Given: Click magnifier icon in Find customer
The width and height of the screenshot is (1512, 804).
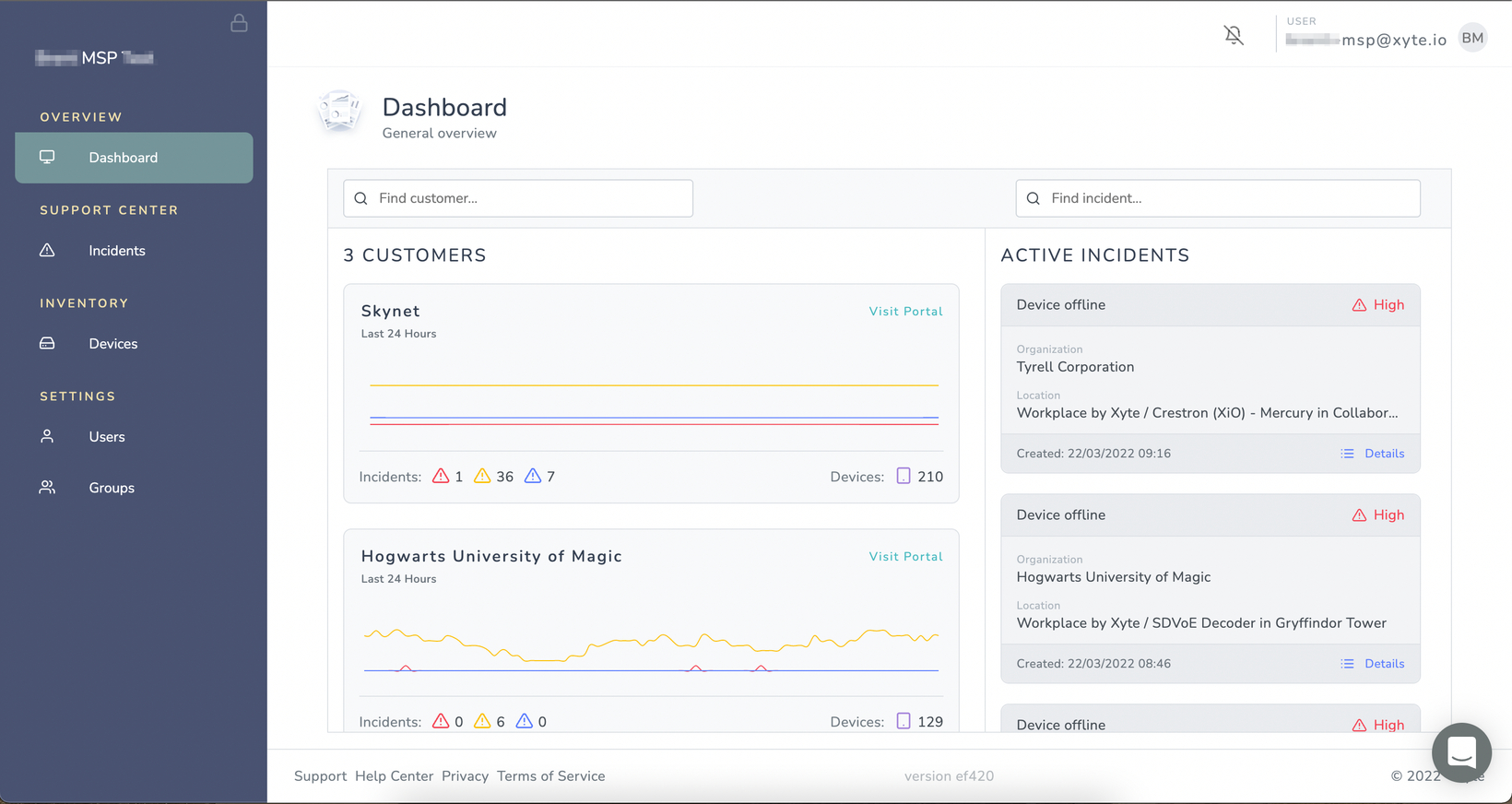Looking at the screenshot, I should (360, 198).
